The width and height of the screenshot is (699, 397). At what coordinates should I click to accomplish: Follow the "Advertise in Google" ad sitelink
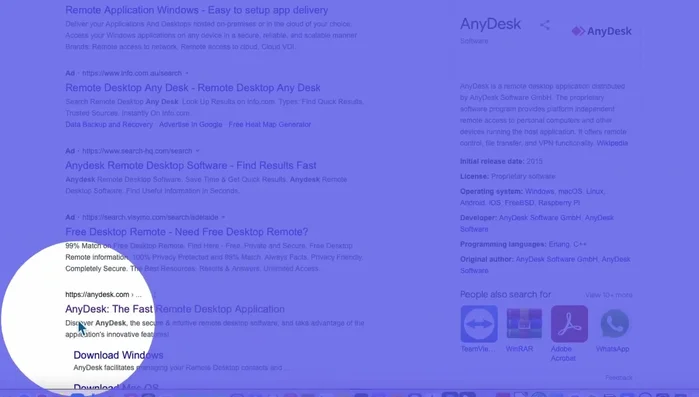pos(190,124)
